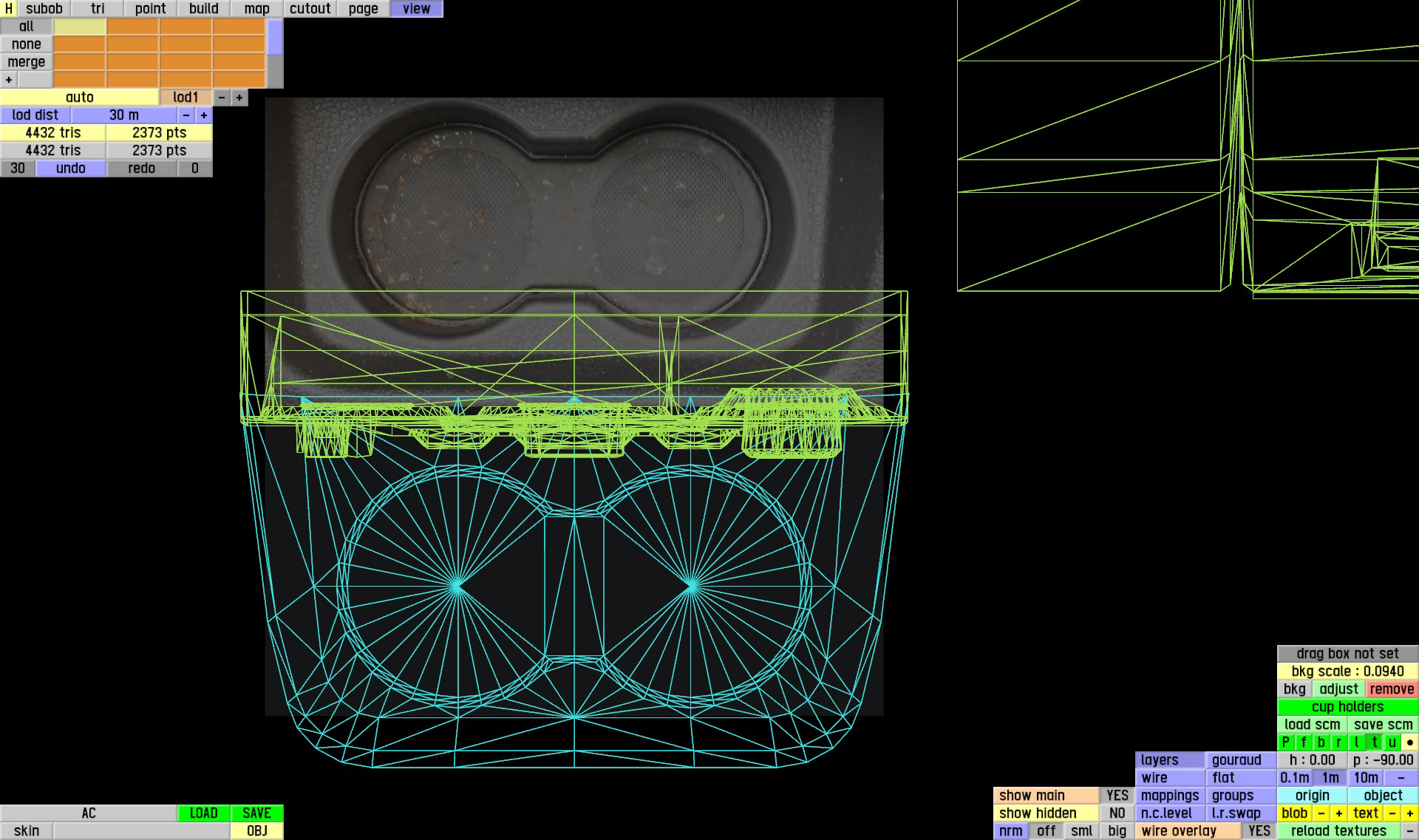Click the 'P' view preset button
The image size is (1419, 840).
point(1285,742)
